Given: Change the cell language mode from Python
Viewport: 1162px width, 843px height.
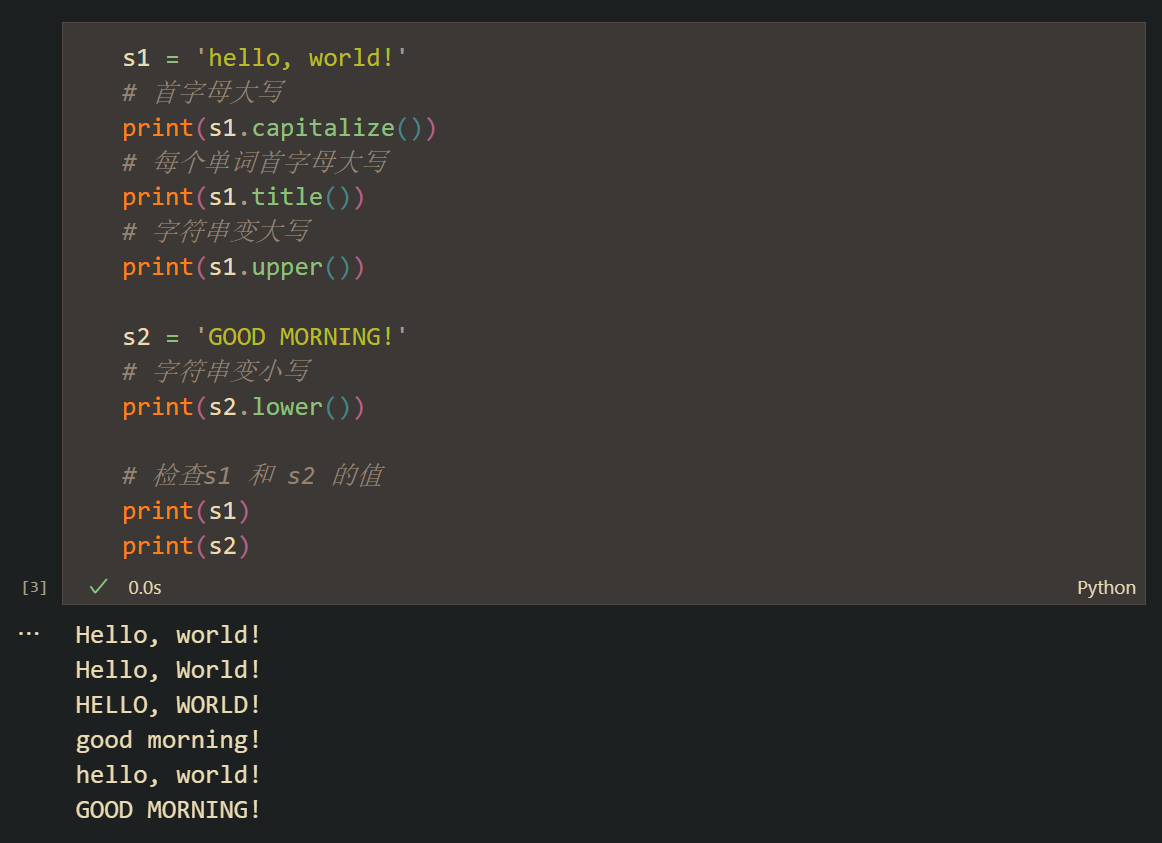Looking at the screenshot, I should pos(1105,588).
